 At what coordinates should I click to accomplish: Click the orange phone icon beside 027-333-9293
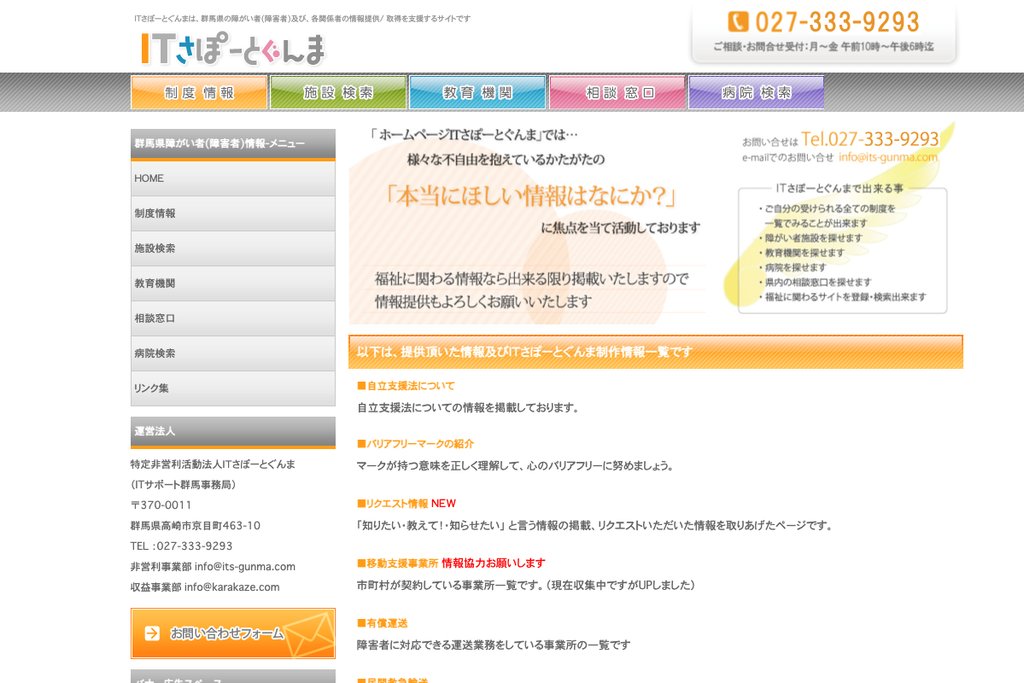(x=738, y=22)
